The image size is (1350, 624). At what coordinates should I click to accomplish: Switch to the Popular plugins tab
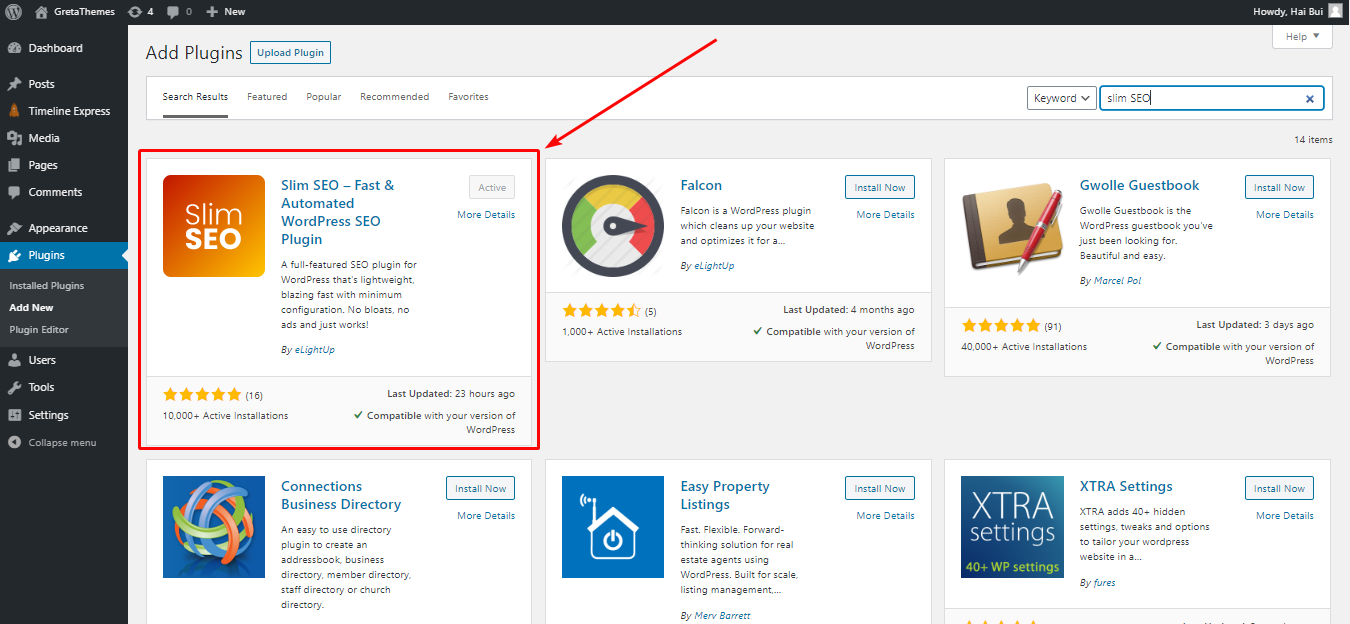323,96
